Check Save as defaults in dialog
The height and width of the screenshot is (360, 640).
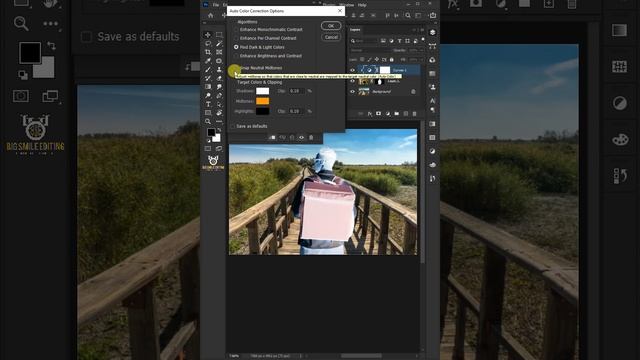pyautogui.click(x=234, y=126)
